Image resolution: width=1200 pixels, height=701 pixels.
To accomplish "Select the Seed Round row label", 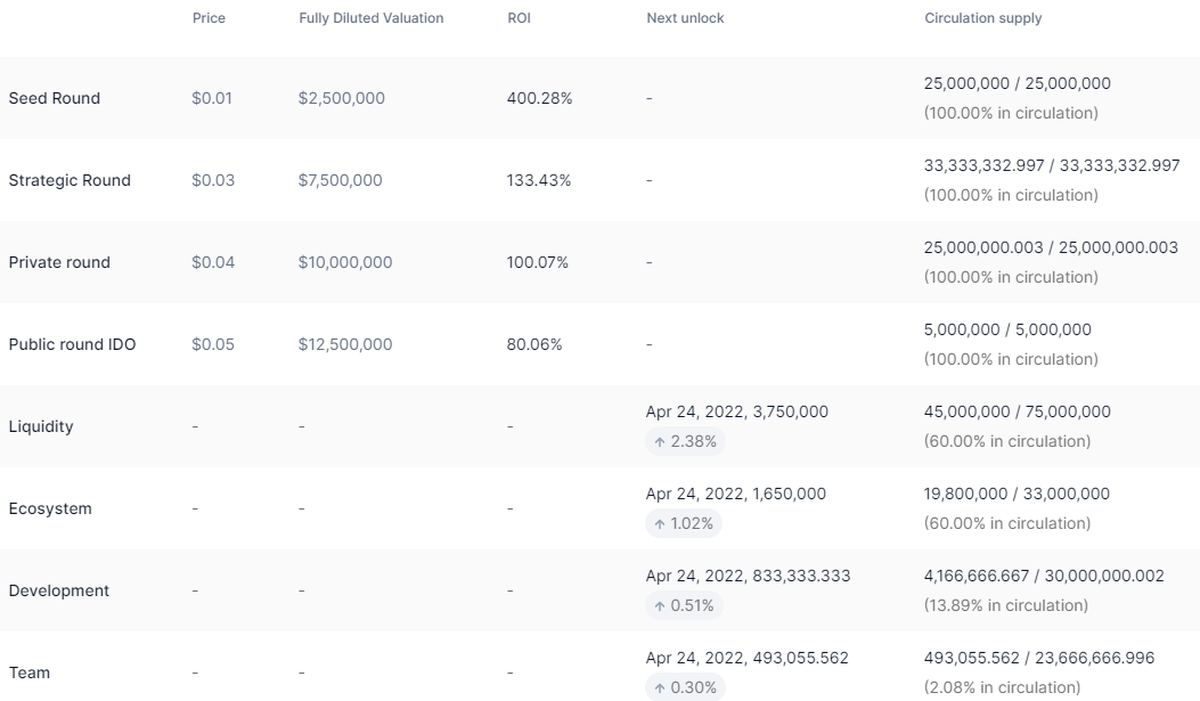I will coord(54,98).
